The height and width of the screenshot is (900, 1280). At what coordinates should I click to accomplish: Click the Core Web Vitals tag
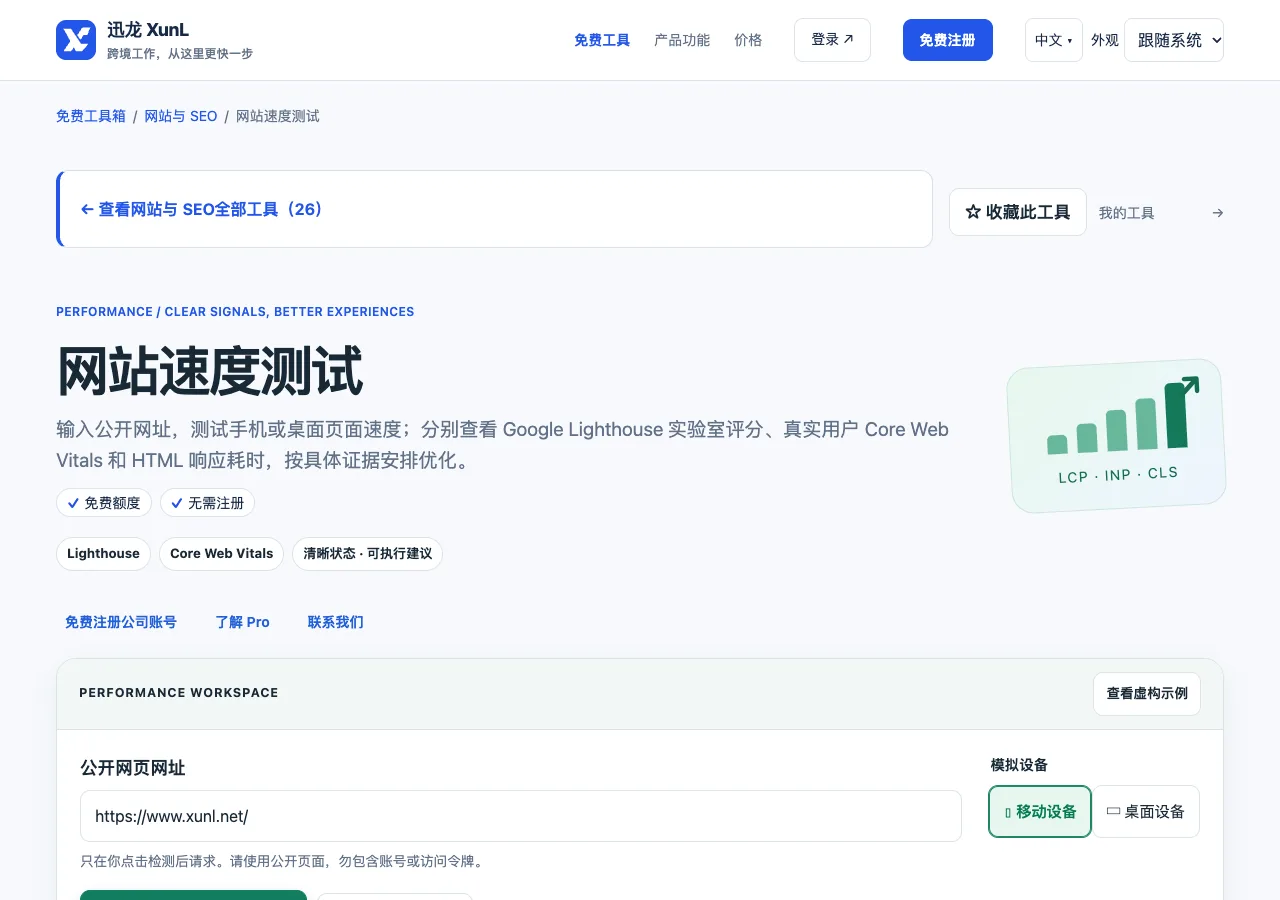tap(221, 554)
